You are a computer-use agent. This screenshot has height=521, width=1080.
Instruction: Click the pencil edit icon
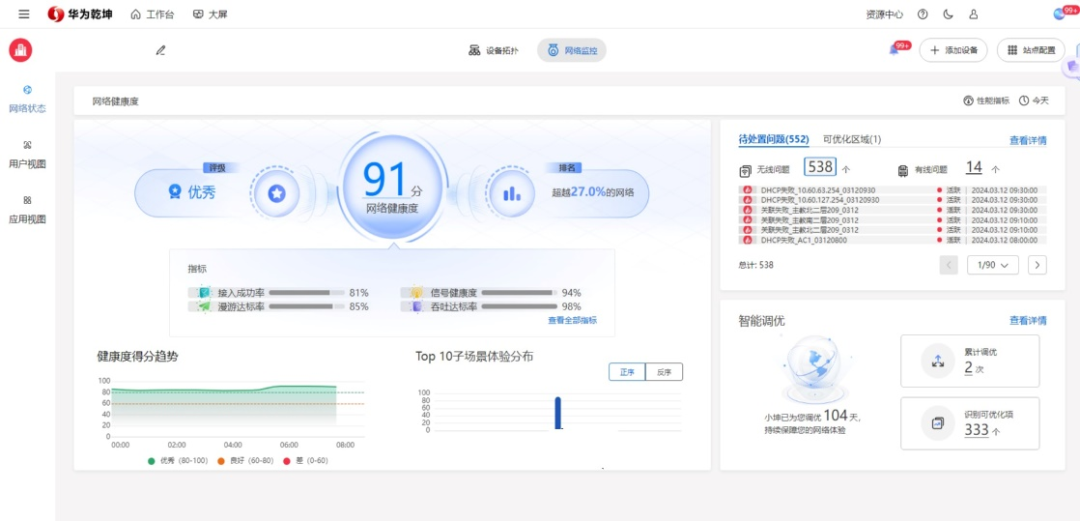(x=160, y=50)
